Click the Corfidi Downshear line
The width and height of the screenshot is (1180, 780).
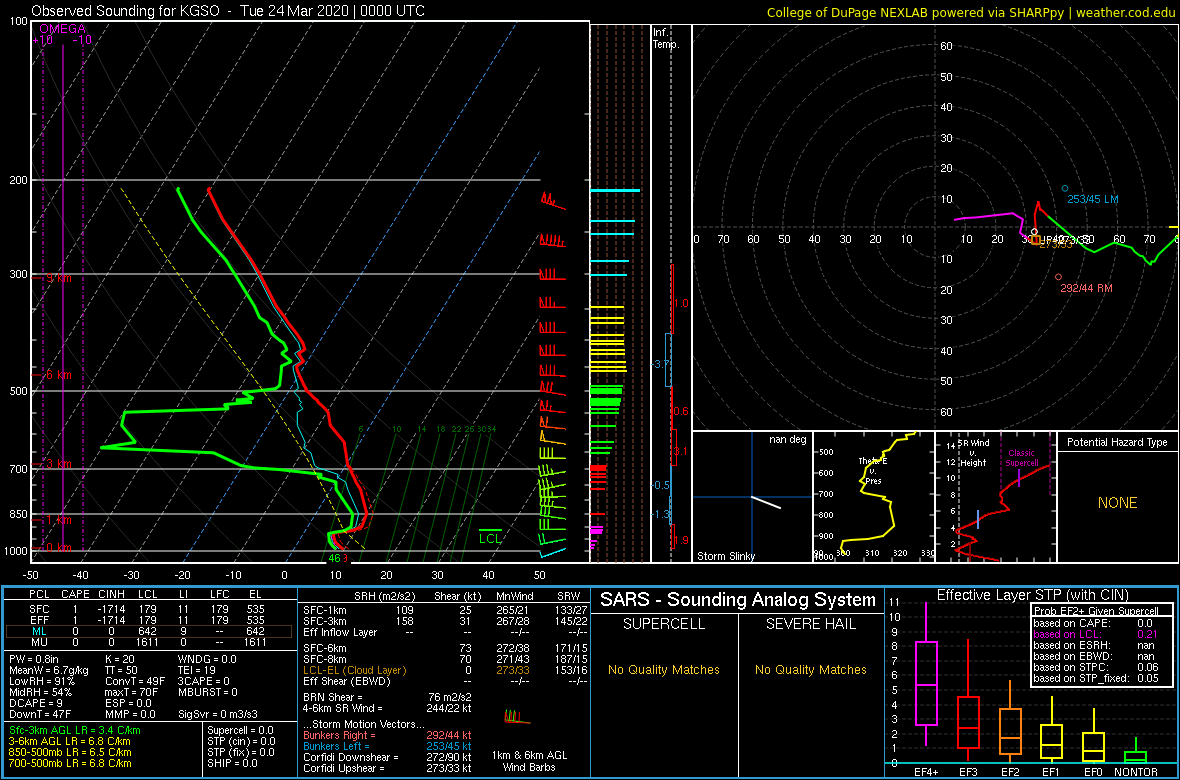pyautogui.click(x=388, y=757)
